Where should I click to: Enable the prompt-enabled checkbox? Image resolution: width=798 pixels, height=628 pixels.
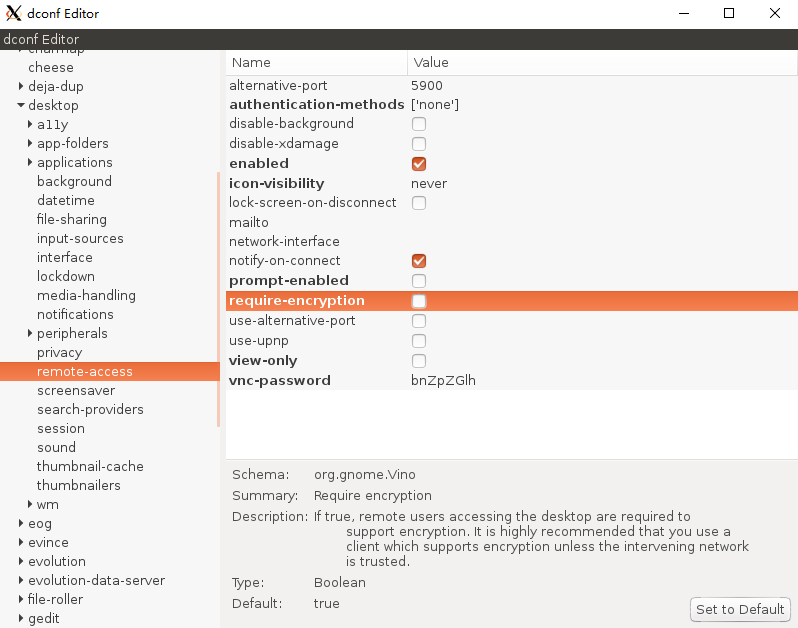tap(419, 281)
